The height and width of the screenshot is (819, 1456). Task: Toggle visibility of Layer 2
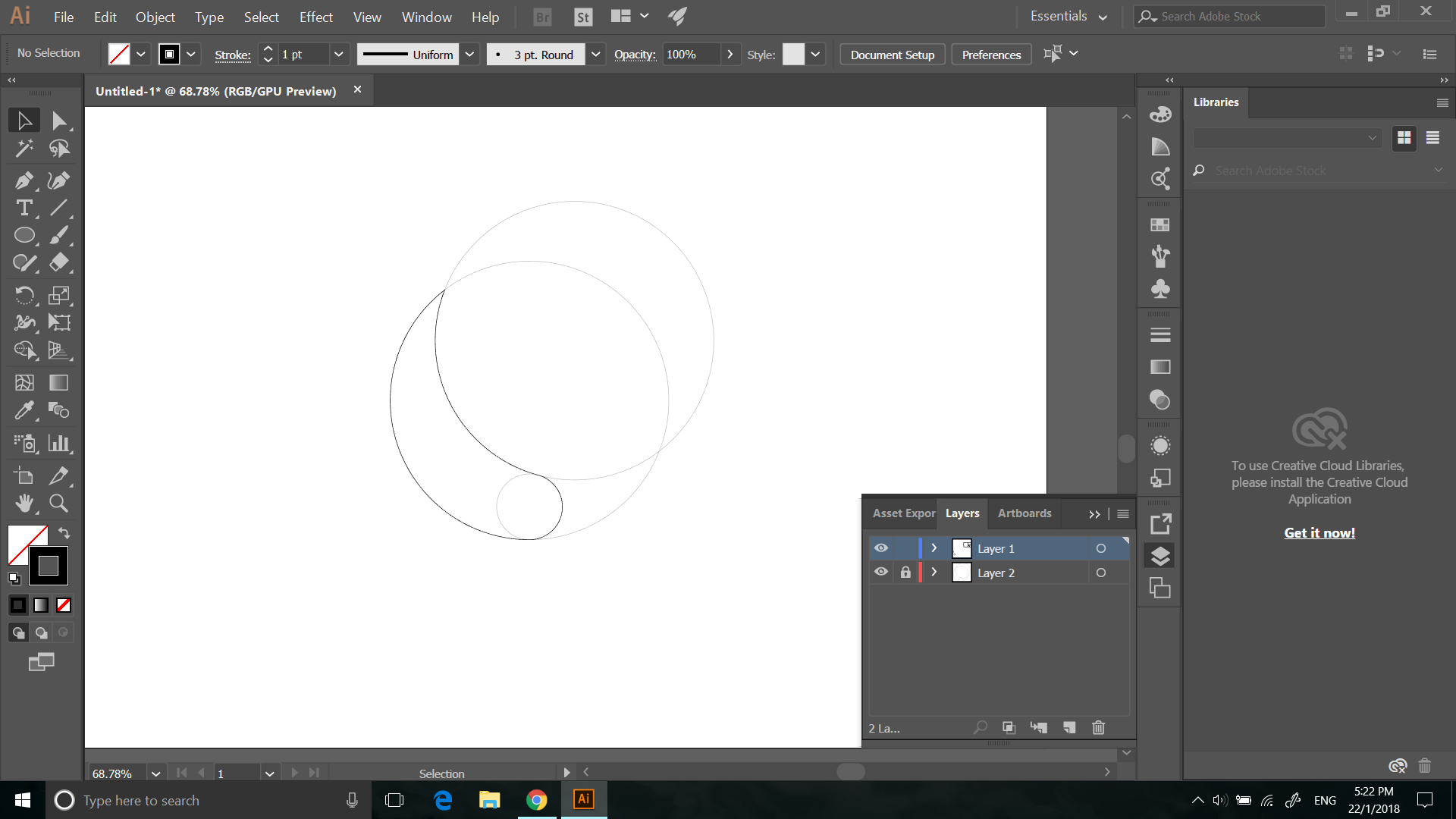pos(880,573)
